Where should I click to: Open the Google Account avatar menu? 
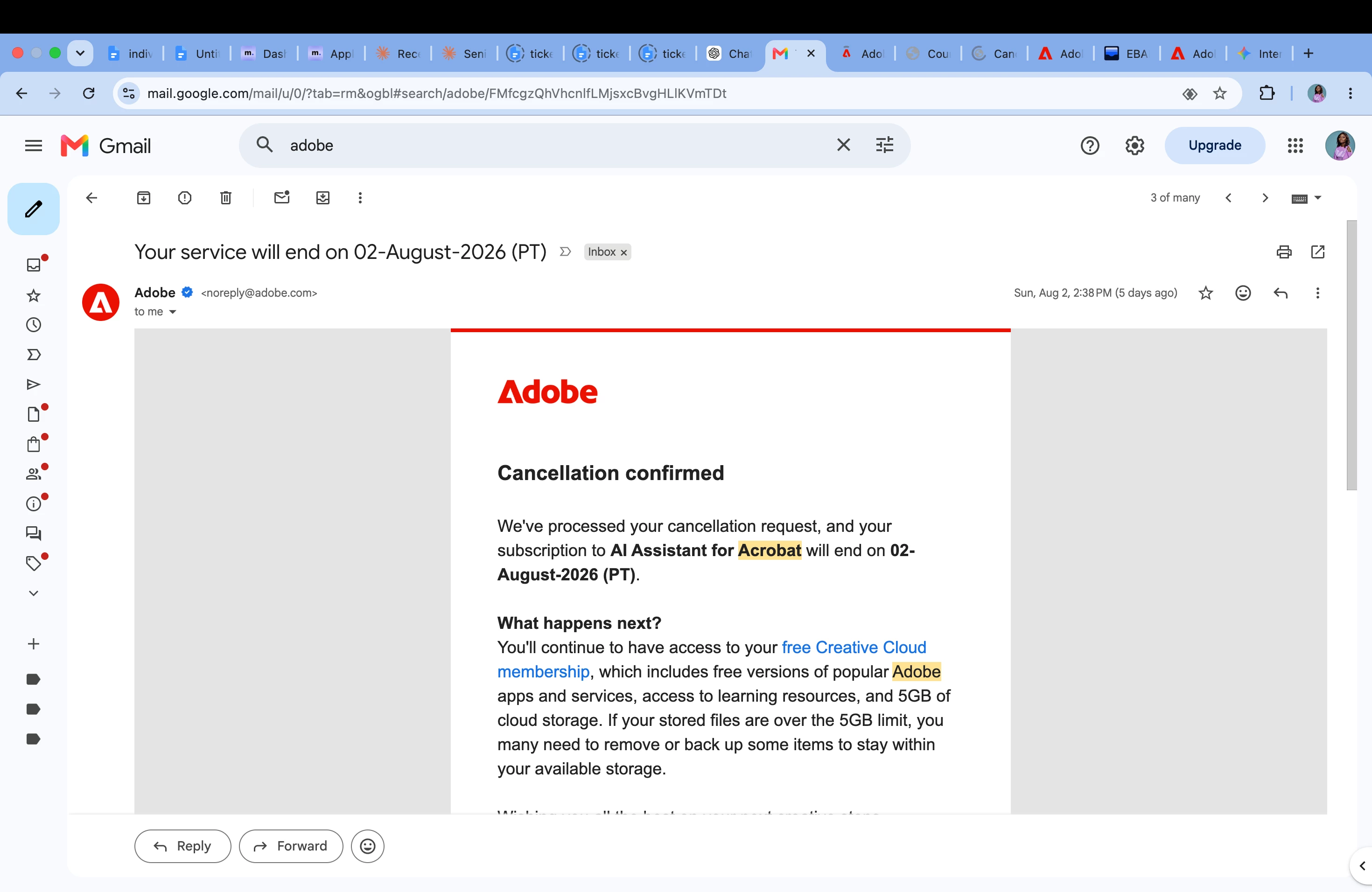point(1340,145)
